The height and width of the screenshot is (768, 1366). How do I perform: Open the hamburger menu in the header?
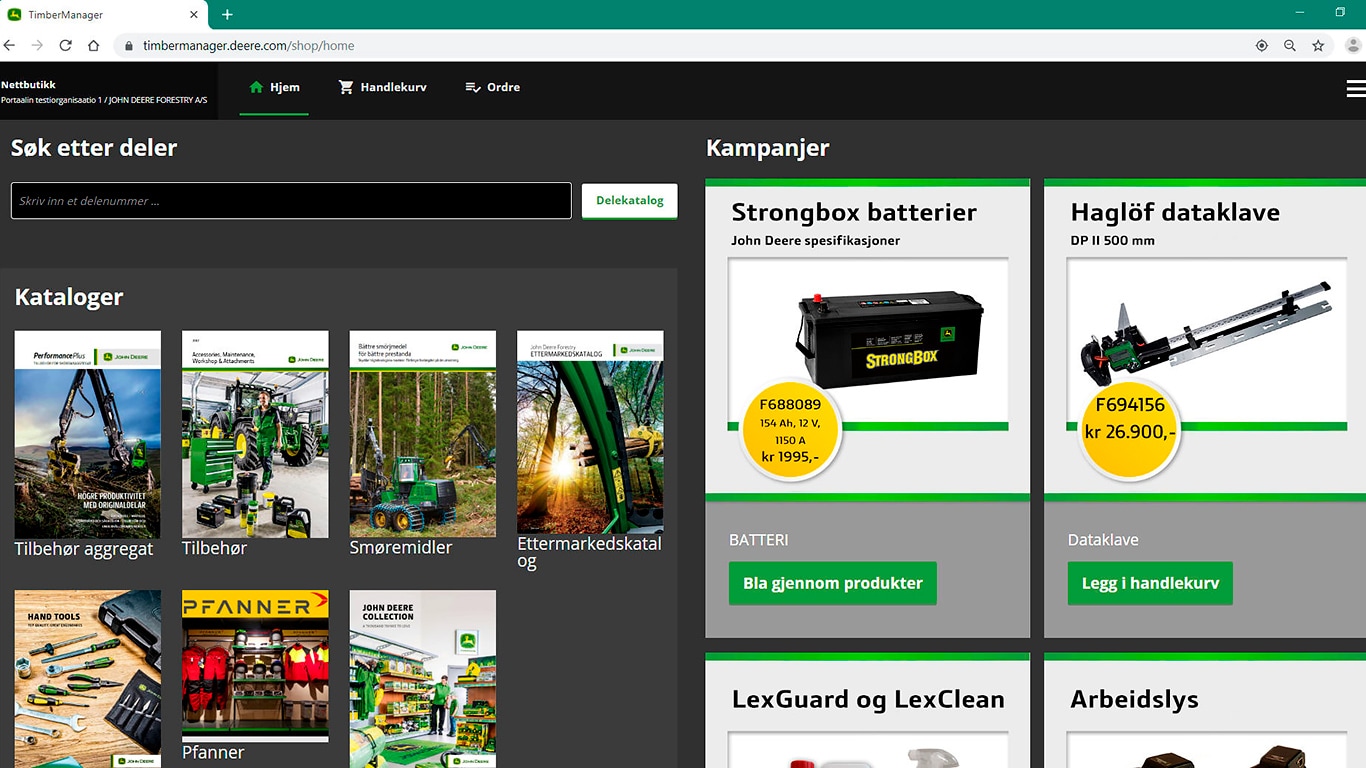click(x=1356, y=89)
